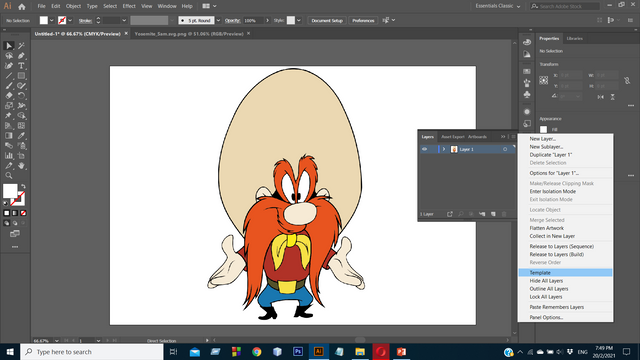Open the File menu

[x=42, y=6]
